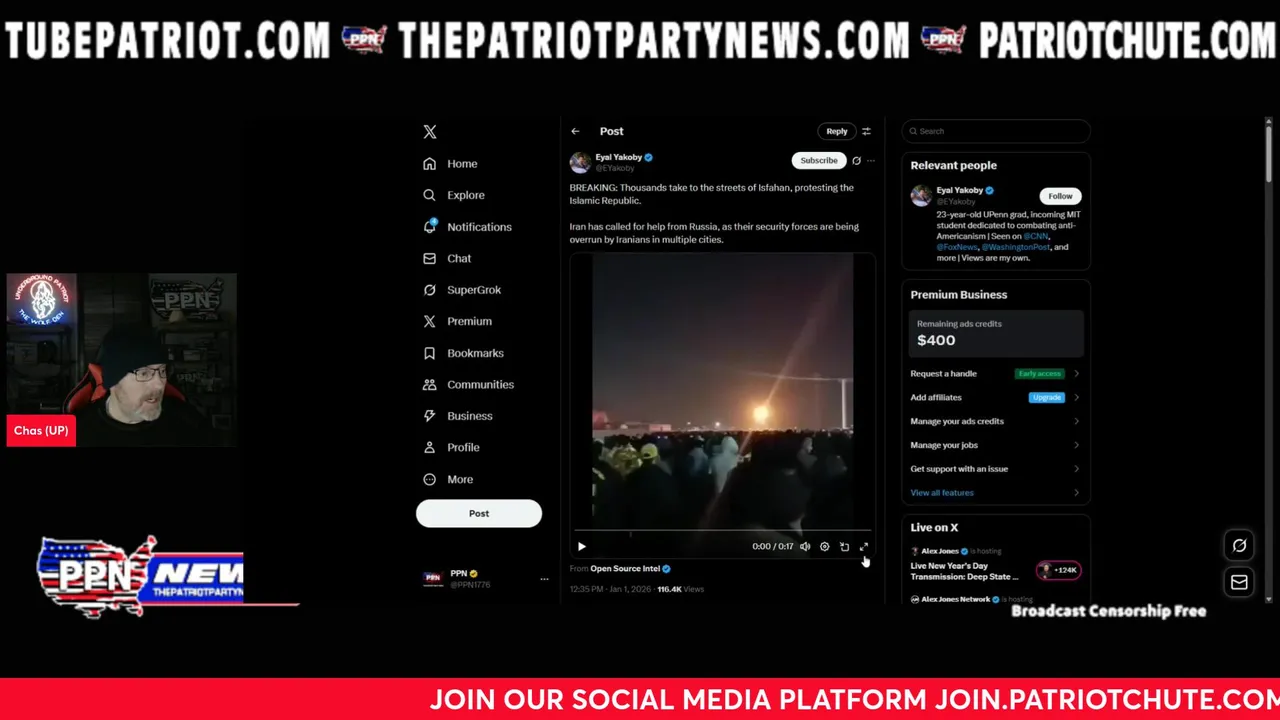Open the floating Messages envelope button
Screen dimensions: 1280x720
tap(1239, 582)
